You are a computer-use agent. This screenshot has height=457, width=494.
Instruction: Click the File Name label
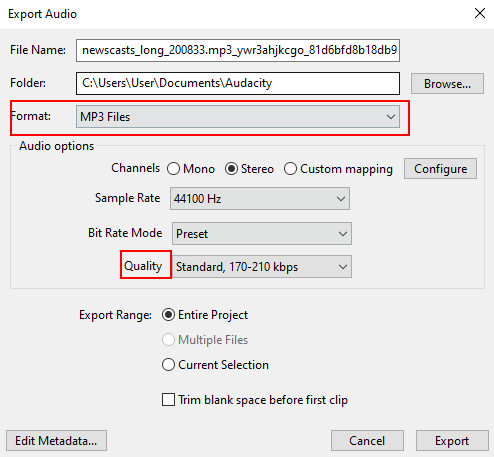tap(38, 50)
